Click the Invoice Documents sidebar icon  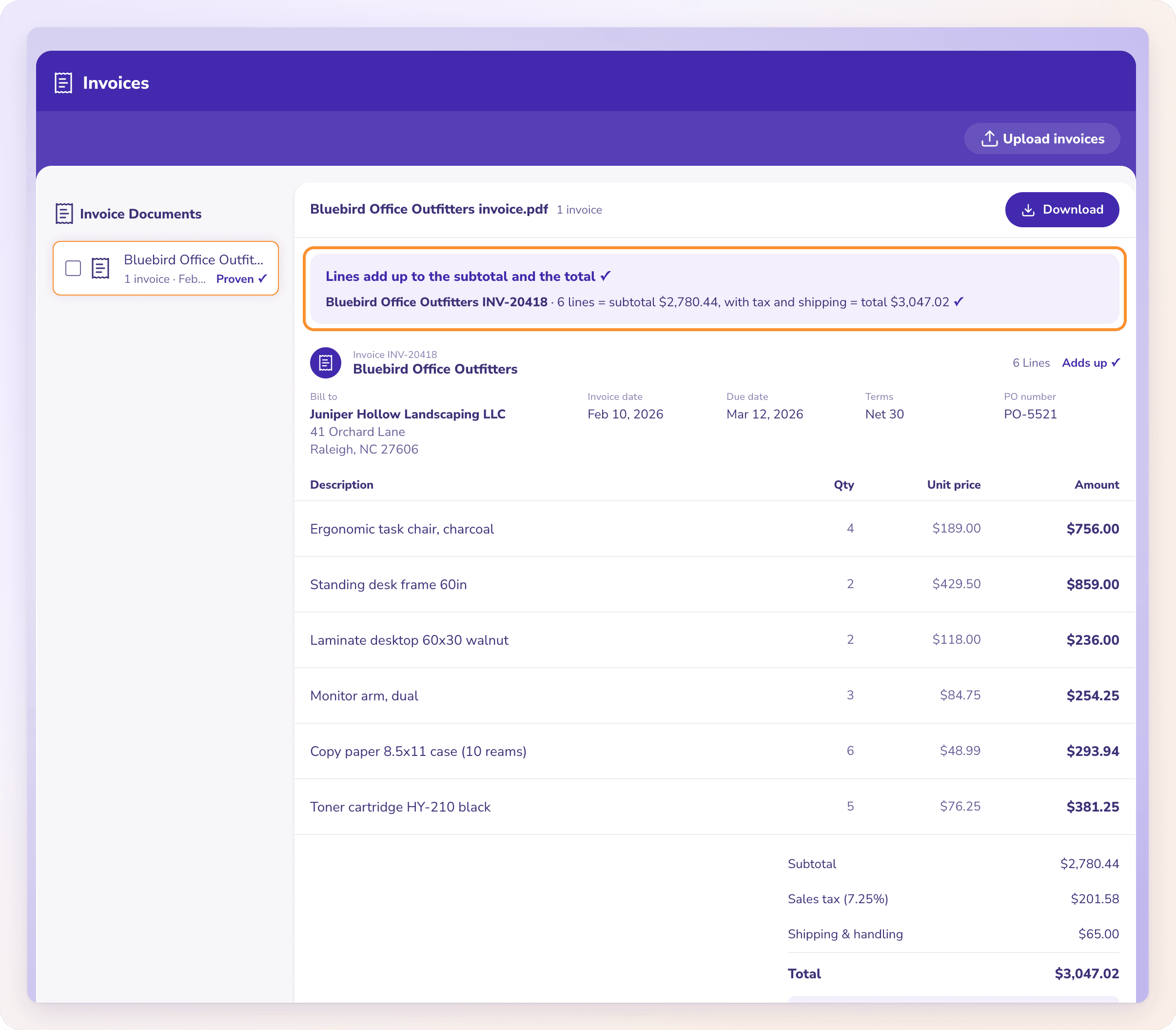tap(64, 214)
